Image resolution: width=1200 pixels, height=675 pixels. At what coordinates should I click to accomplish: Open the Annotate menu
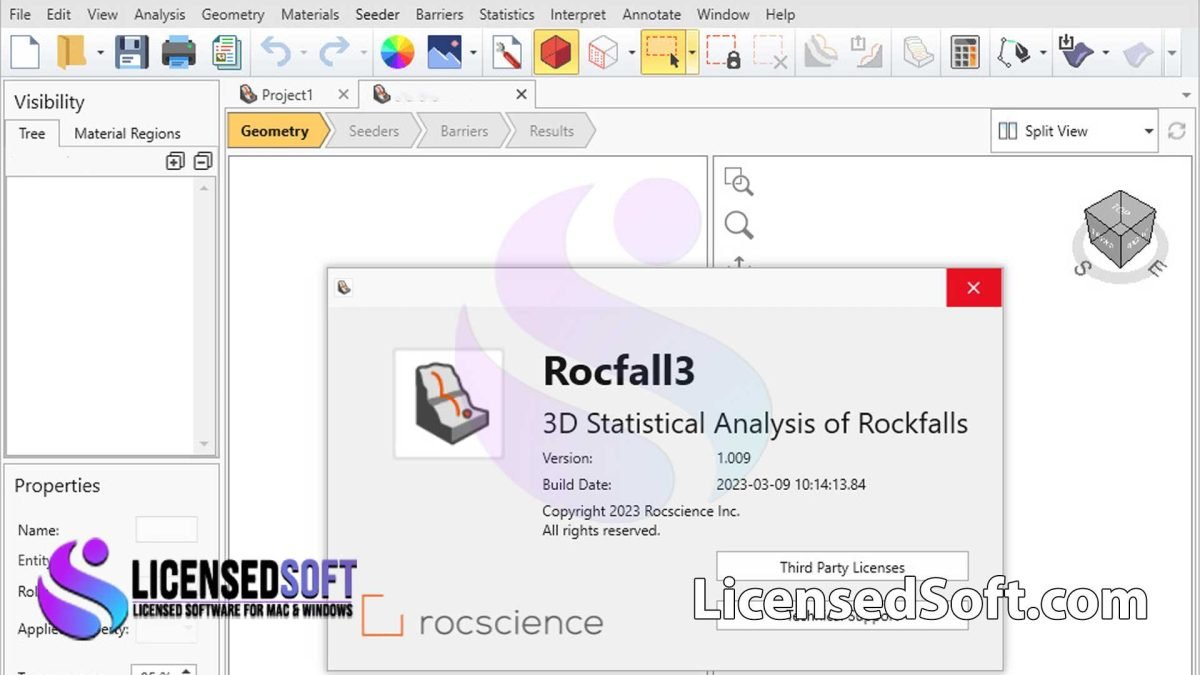click(651, 14)
